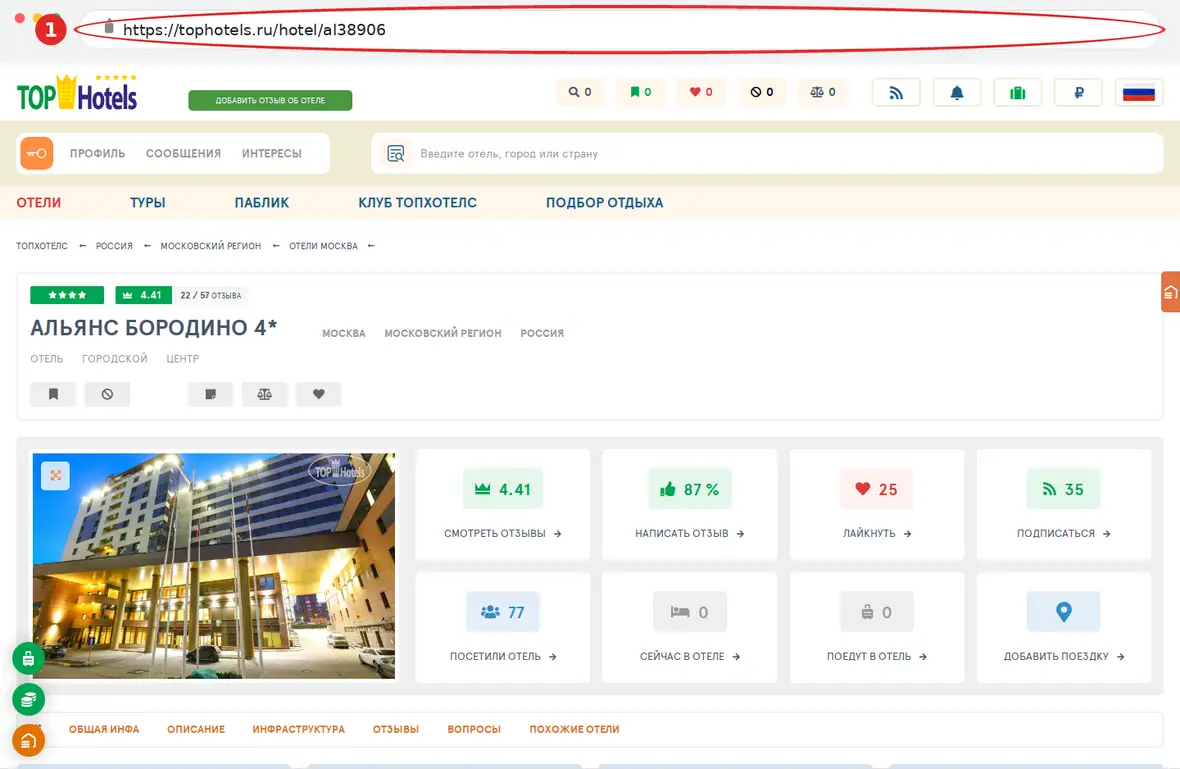Open the blocked hotels counter in header
The image size is (1180, 769).
click(x=762, y=92)
